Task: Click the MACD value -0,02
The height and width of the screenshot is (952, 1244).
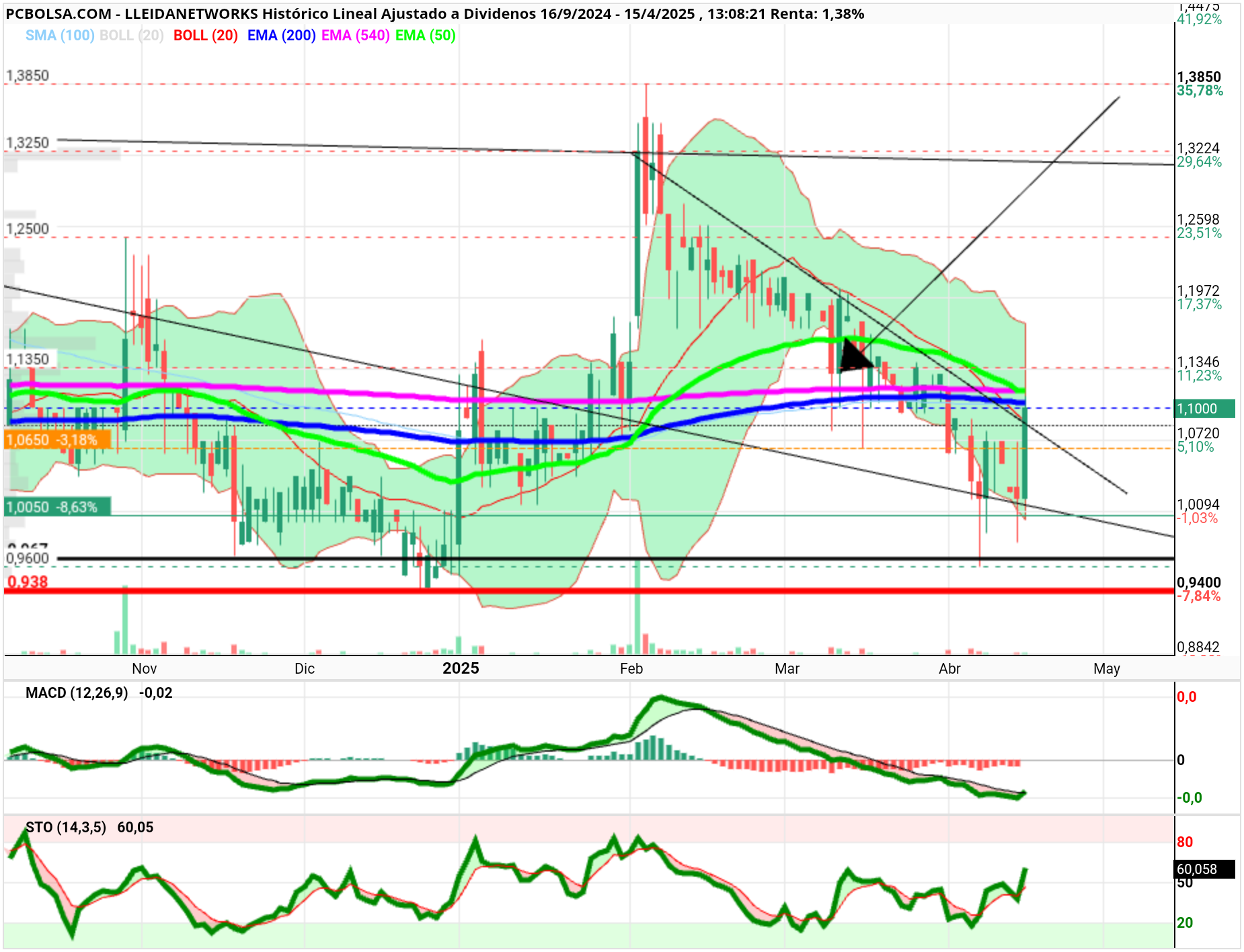Action: tap(156, 693)
